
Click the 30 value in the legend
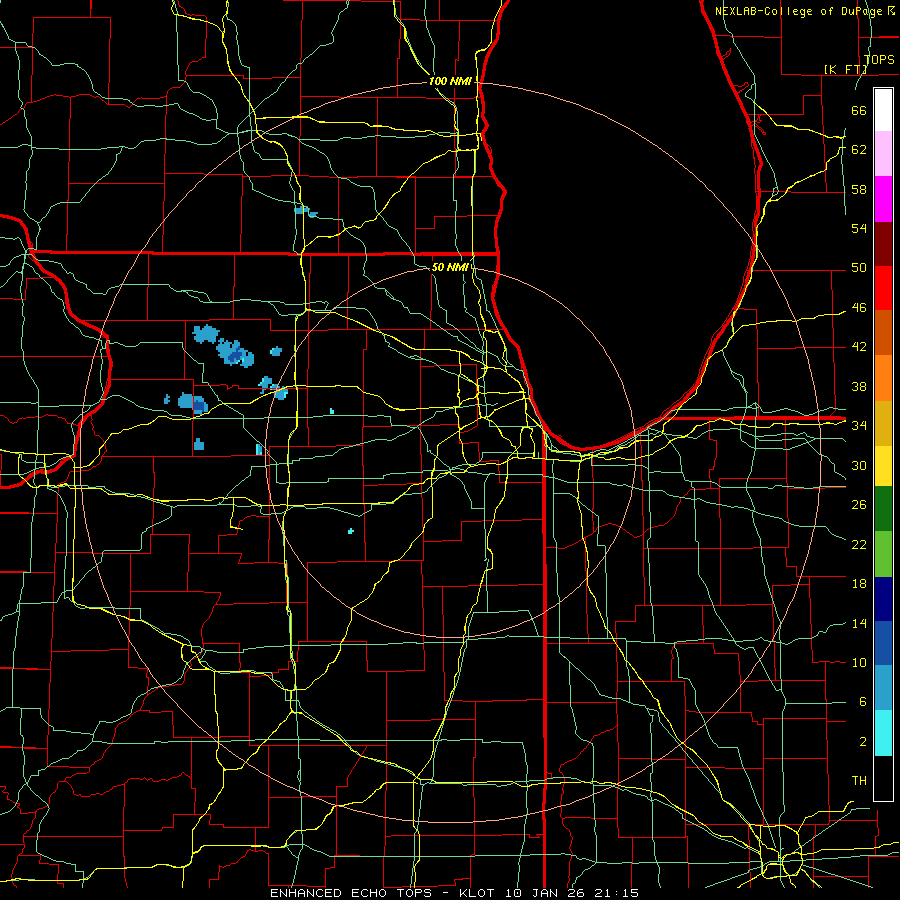(x=859, y=465)
